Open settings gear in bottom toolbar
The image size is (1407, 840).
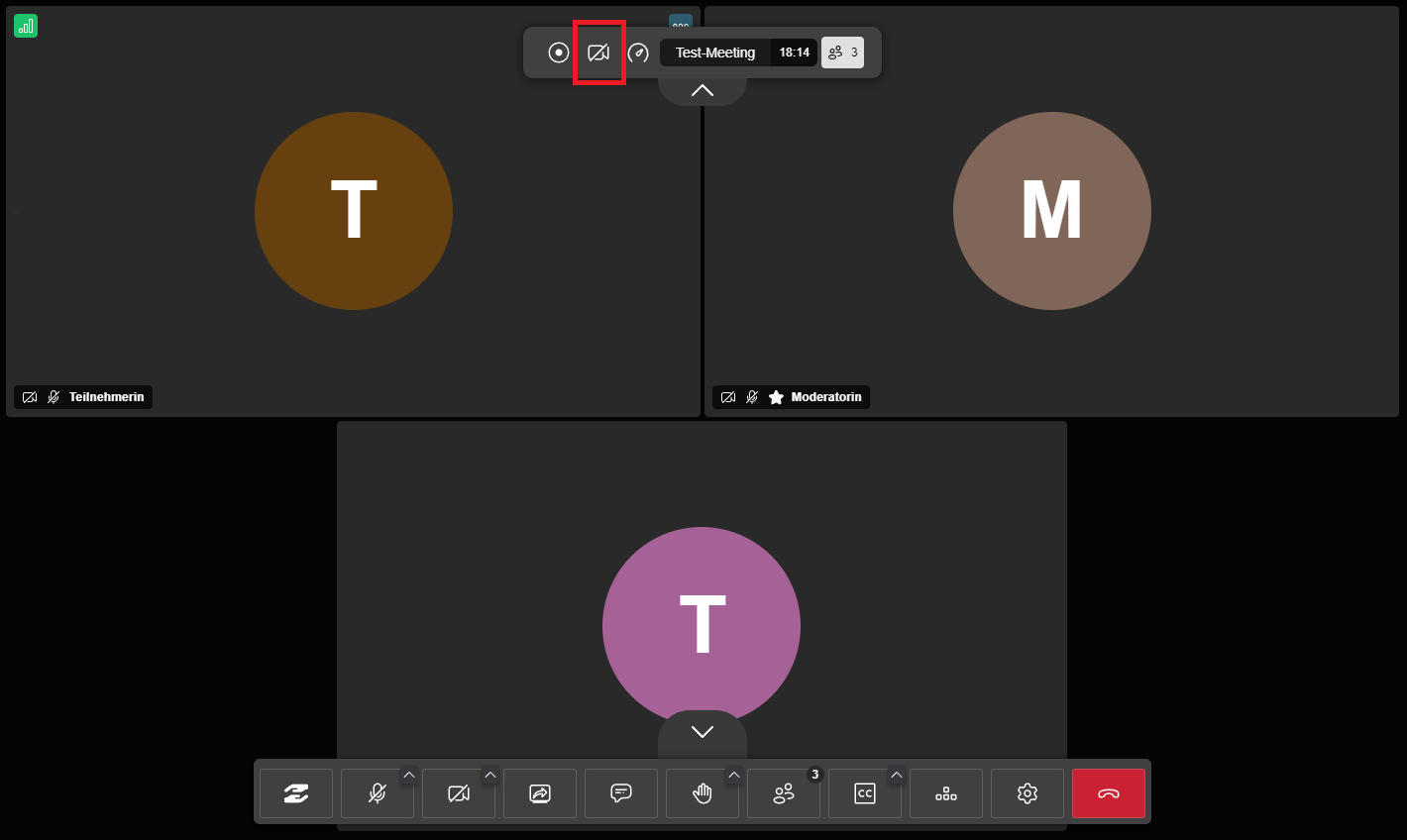1028,793
